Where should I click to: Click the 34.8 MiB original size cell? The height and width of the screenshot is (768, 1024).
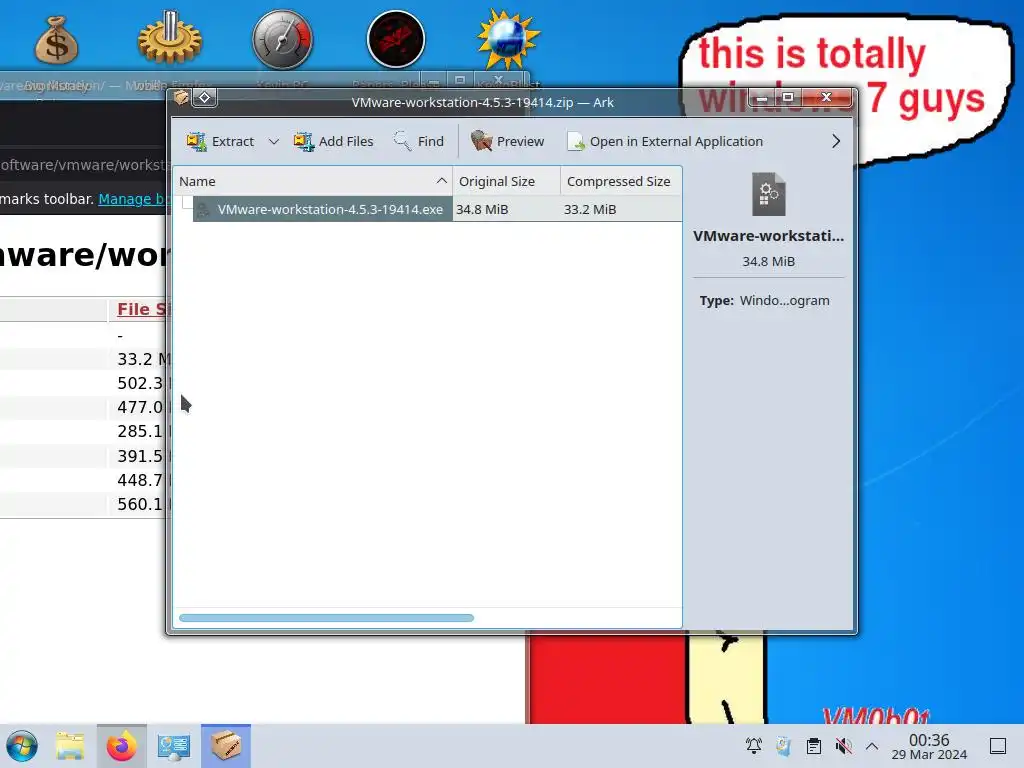tap(482, 209)
